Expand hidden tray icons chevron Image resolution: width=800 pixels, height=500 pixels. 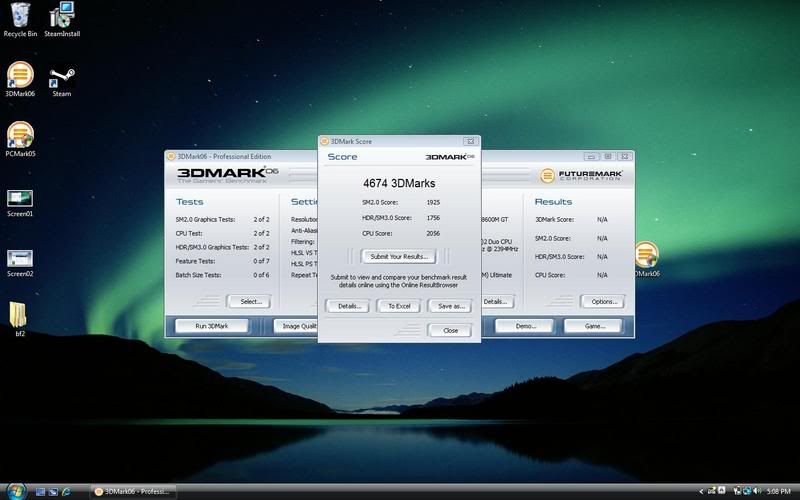point(701,492)
